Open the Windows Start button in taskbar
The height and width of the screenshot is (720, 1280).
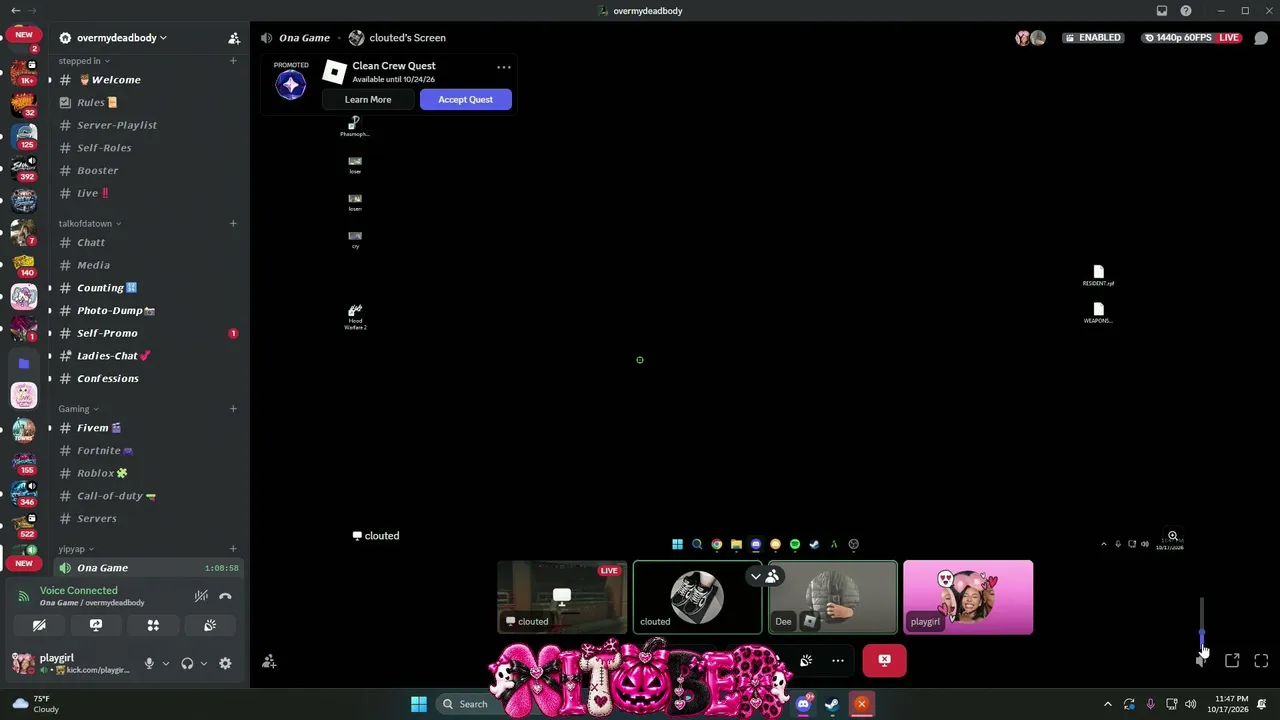[419, 704]
